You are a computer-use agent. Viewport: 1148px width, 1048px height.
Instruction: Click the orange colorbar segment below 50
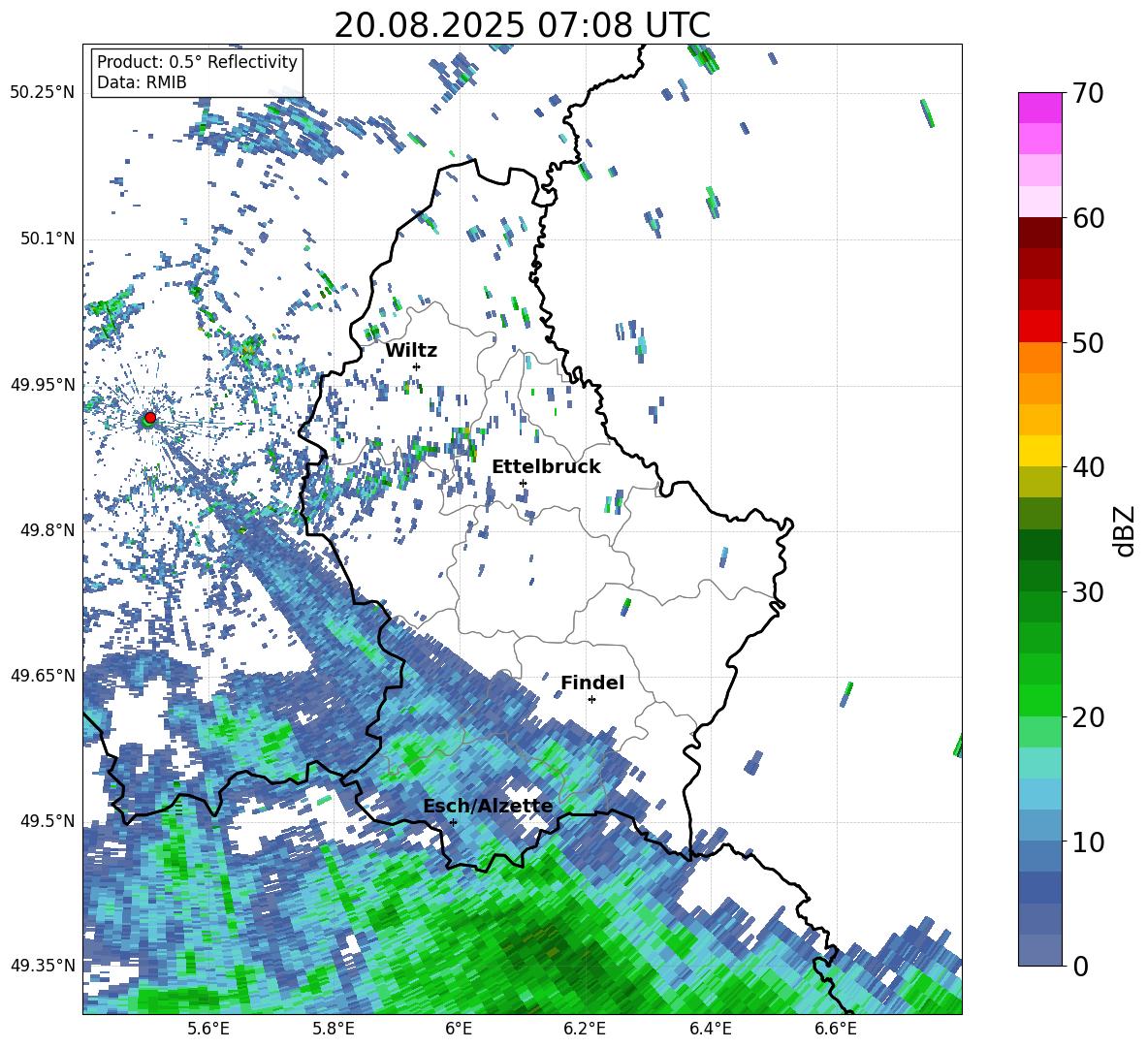coord(1039,358)
